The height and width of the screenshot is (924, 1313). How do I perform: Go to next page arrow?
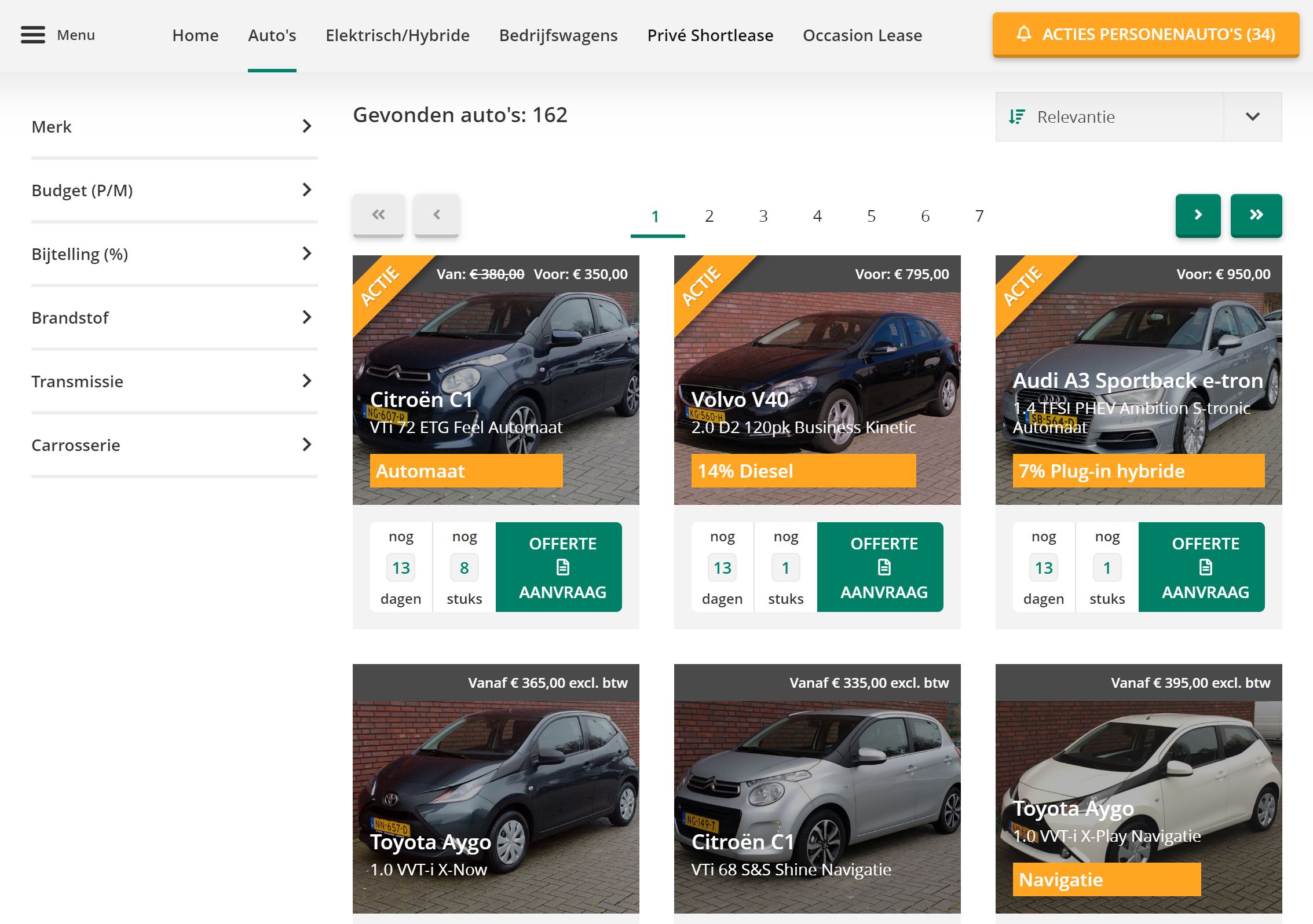pyautogui.click(x=1198, y=215)
